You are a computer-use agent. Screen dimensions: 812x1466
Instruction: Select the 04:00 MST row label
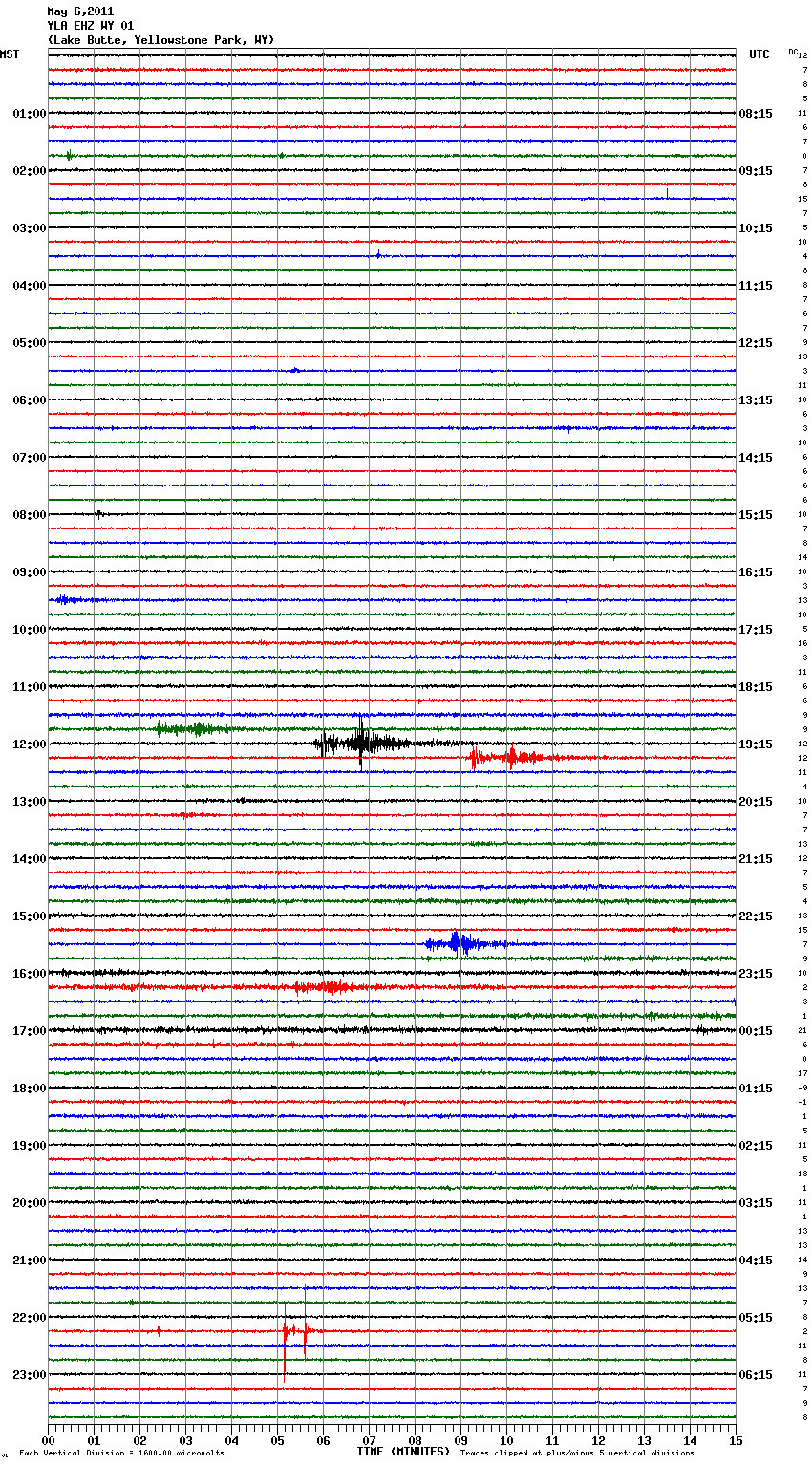click(x=30, y=286)
